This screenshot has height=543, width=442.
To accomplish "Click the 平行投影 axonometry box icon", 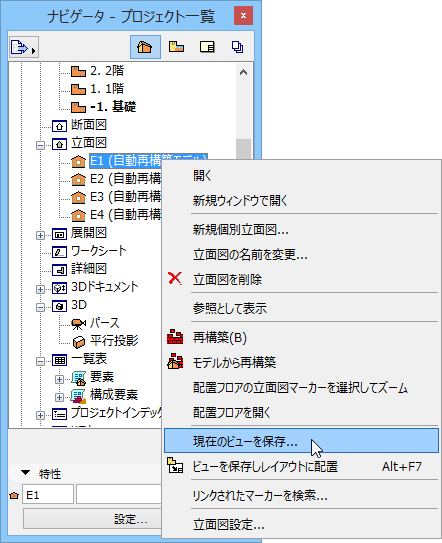I will coord(79,342).
